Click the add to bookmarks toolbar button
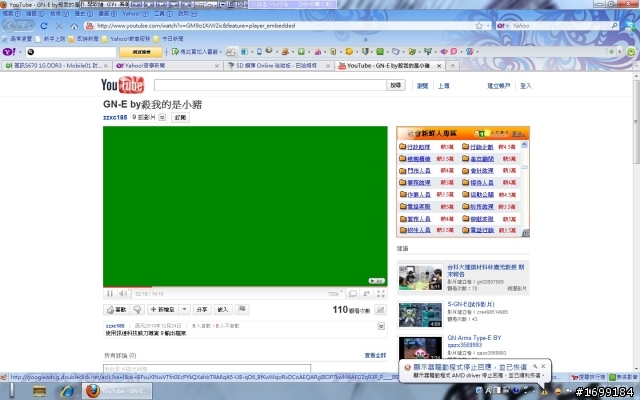 click(x=195, y=52)
